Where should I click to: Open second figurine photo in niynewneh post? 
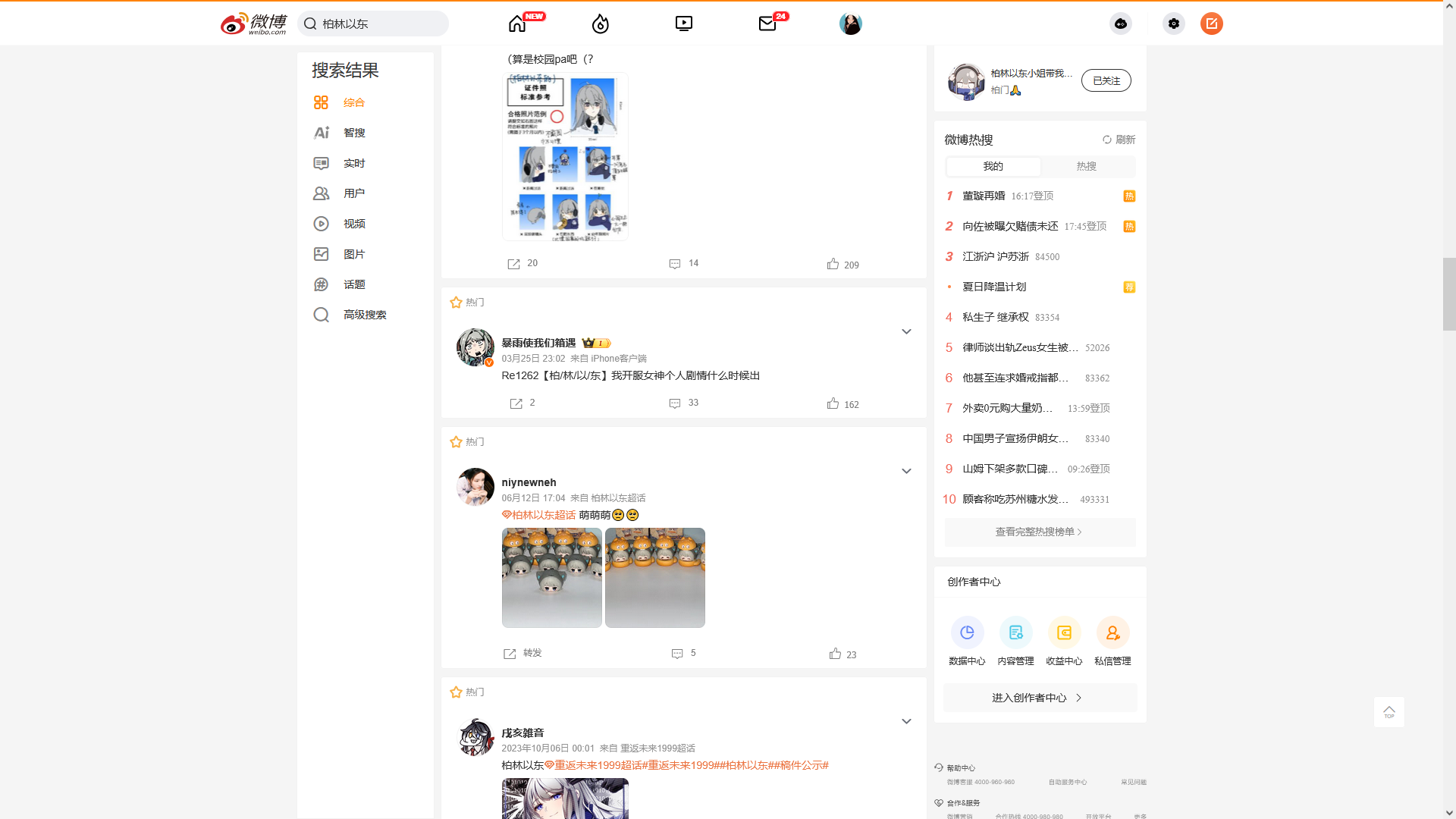pyautogui.click(x=655, y=578)
